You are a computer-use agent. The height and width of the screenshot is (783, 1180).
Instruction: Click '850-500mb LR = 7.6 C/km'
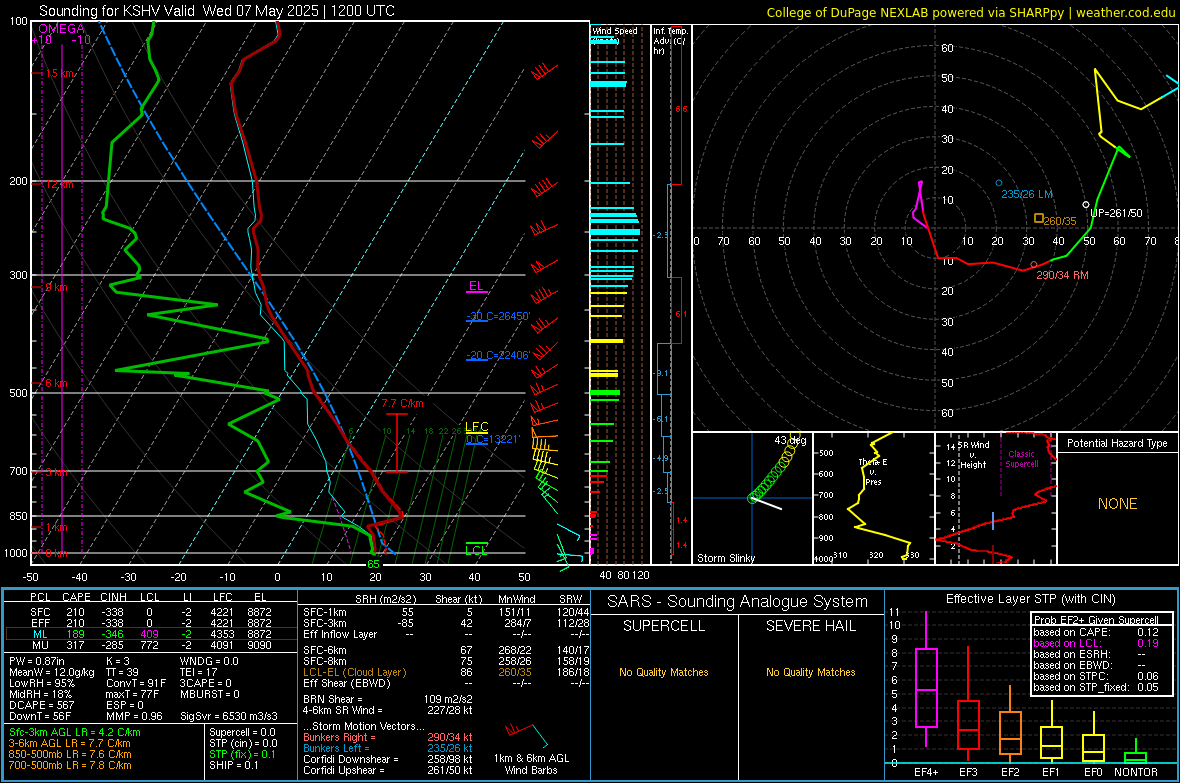pyautogui.click(x=70, y=754)
